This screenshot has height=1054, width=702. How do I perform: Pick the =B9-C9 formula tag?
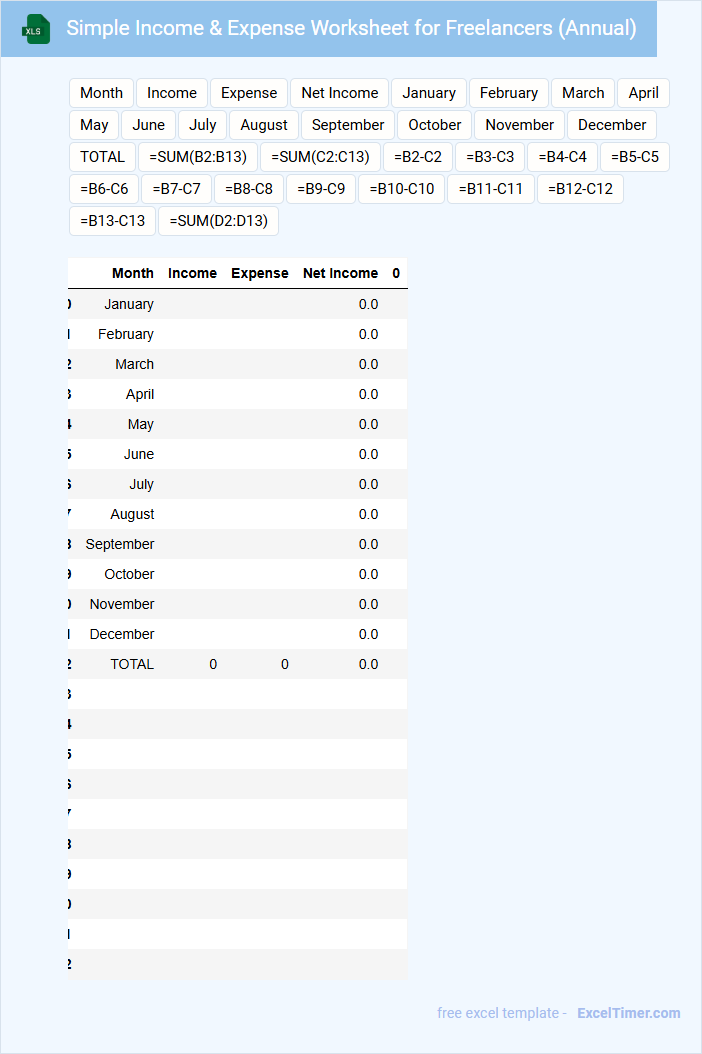click(321, 189)
